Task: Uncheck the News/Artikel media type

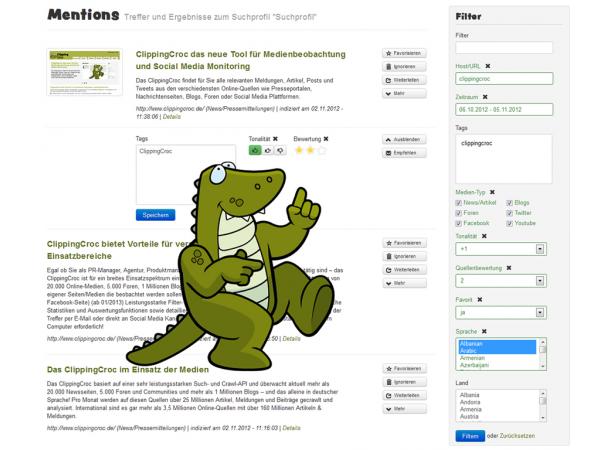Action: [458, 203]
